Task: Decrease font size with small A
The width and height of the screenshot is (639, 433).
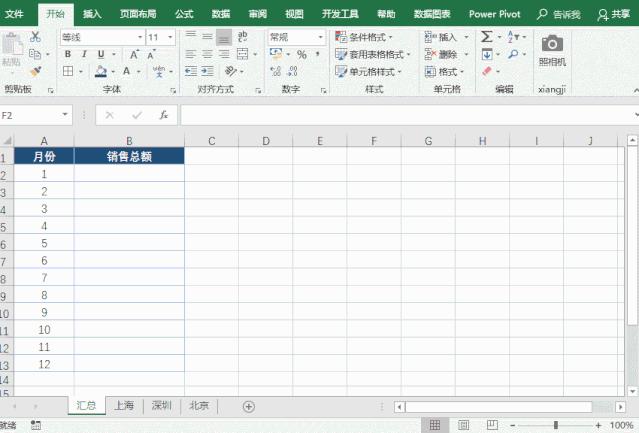Action: 152,55
